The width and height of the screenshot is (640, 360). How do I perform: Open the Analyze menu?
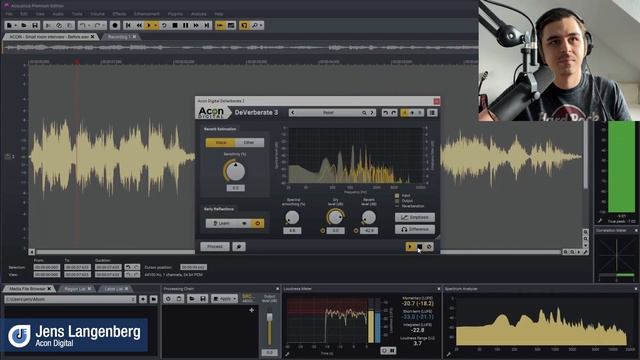(199, 14)
